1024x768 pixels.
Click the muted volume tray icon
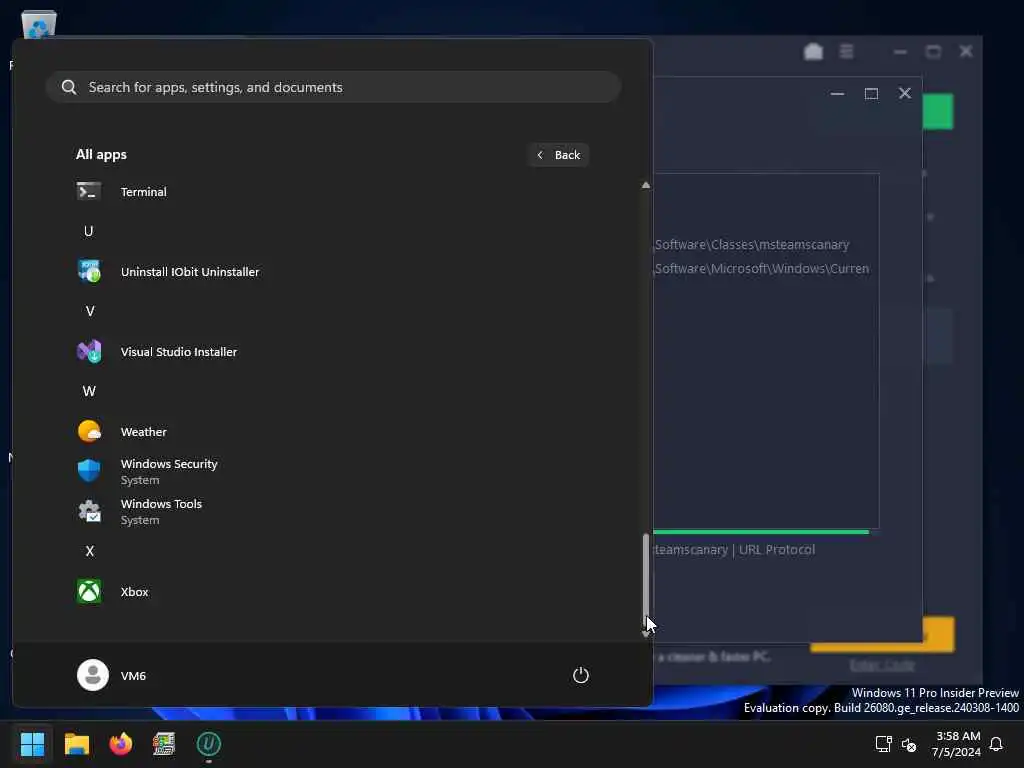pyautogui.click(x=908, y=744)
